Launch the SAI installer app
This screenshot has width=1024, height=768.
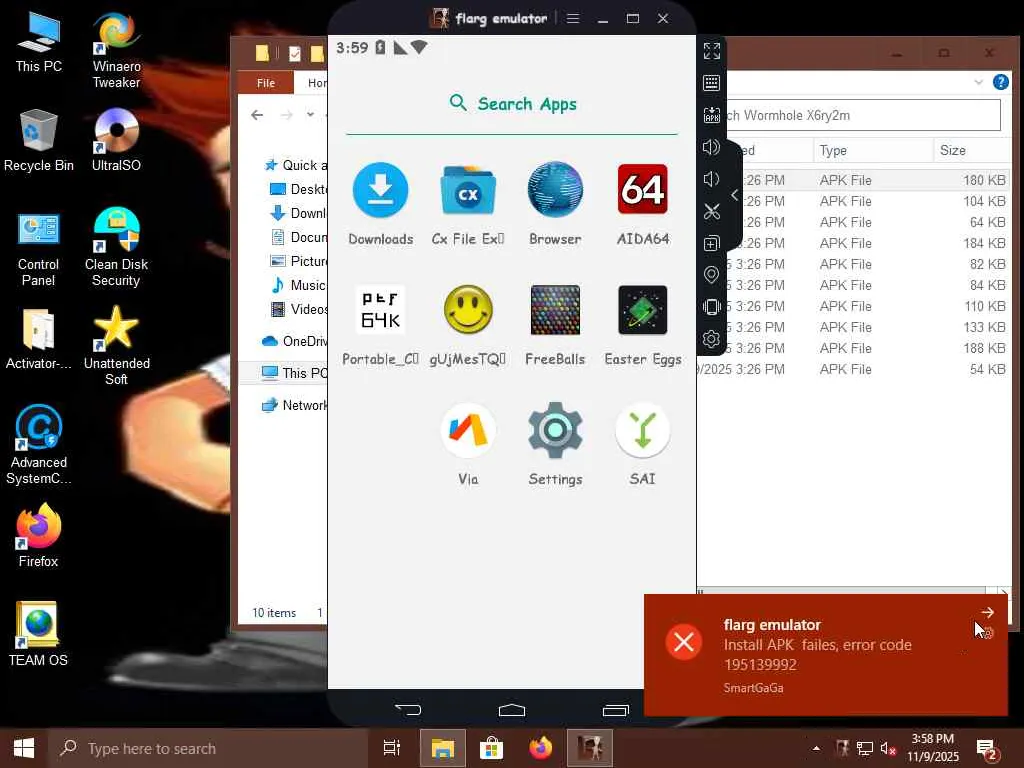(x=643, y=430)
